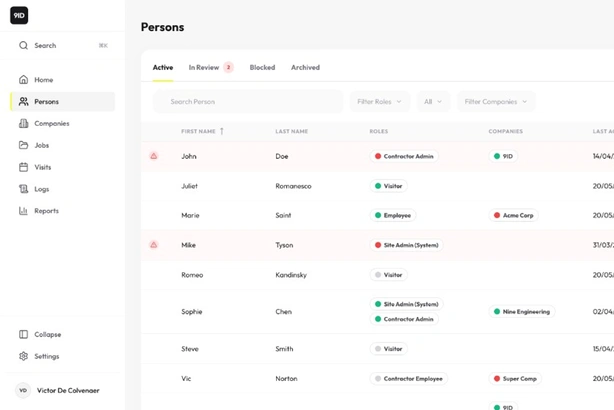
Task: Click the Visitor badge for Juliet Romanesco
Action: (x=388, y=186)
